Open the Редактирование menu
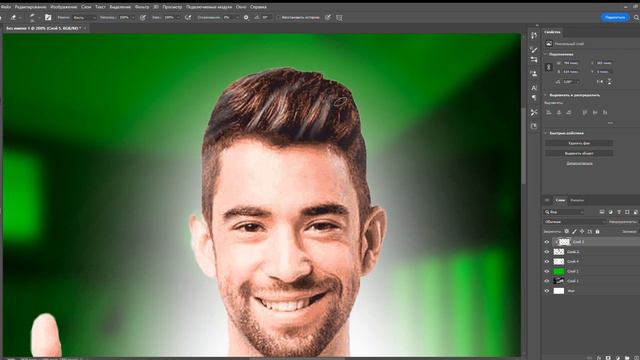 31,7
